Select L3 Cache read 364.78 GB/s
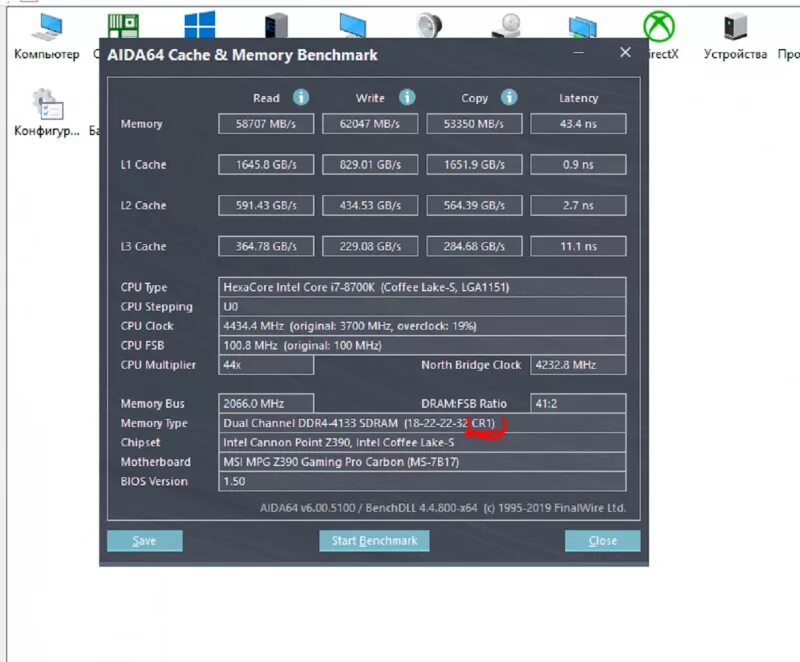This screenshot has height=662, width=800. click(x=266, y=246)
